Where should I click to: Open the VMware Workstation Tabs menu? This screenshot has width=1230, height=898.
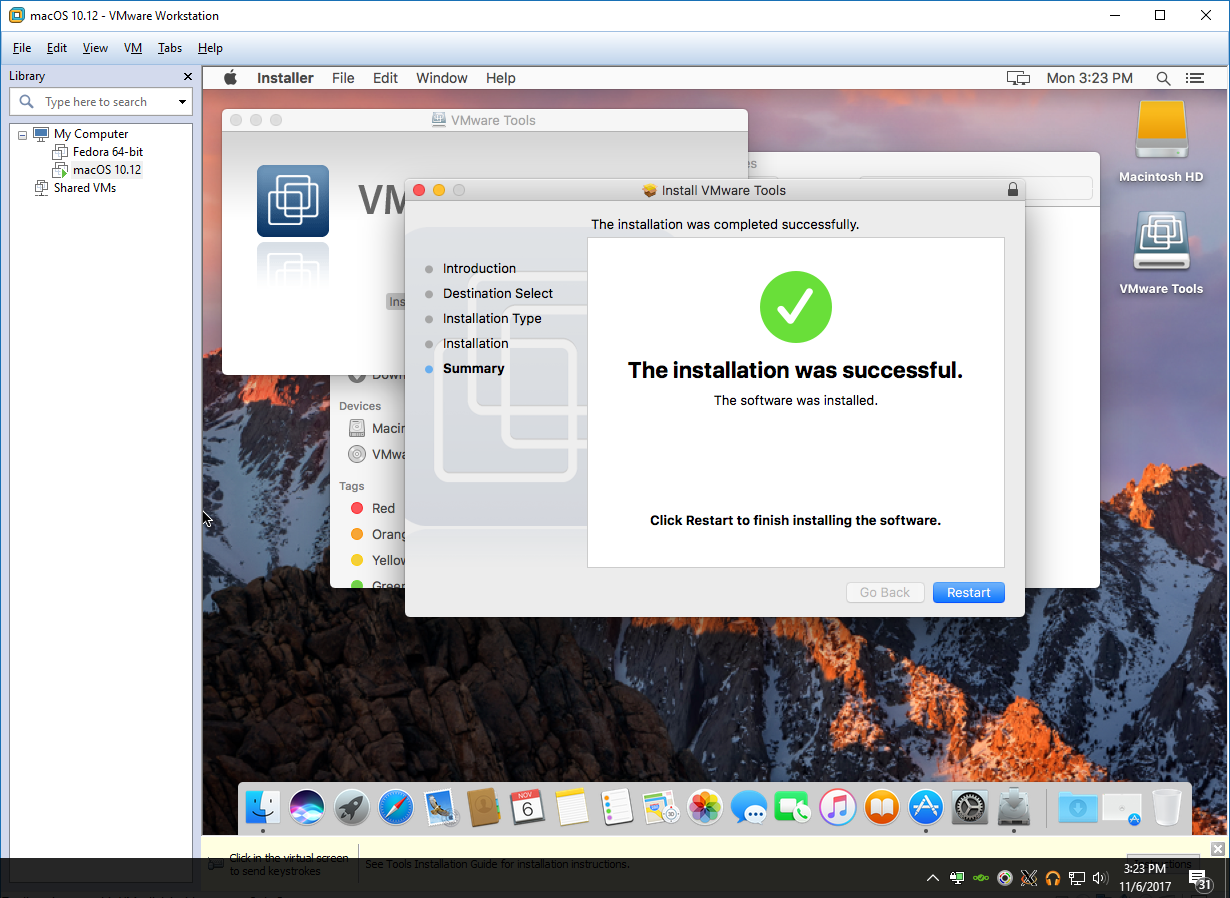click(x=170, y=48)
